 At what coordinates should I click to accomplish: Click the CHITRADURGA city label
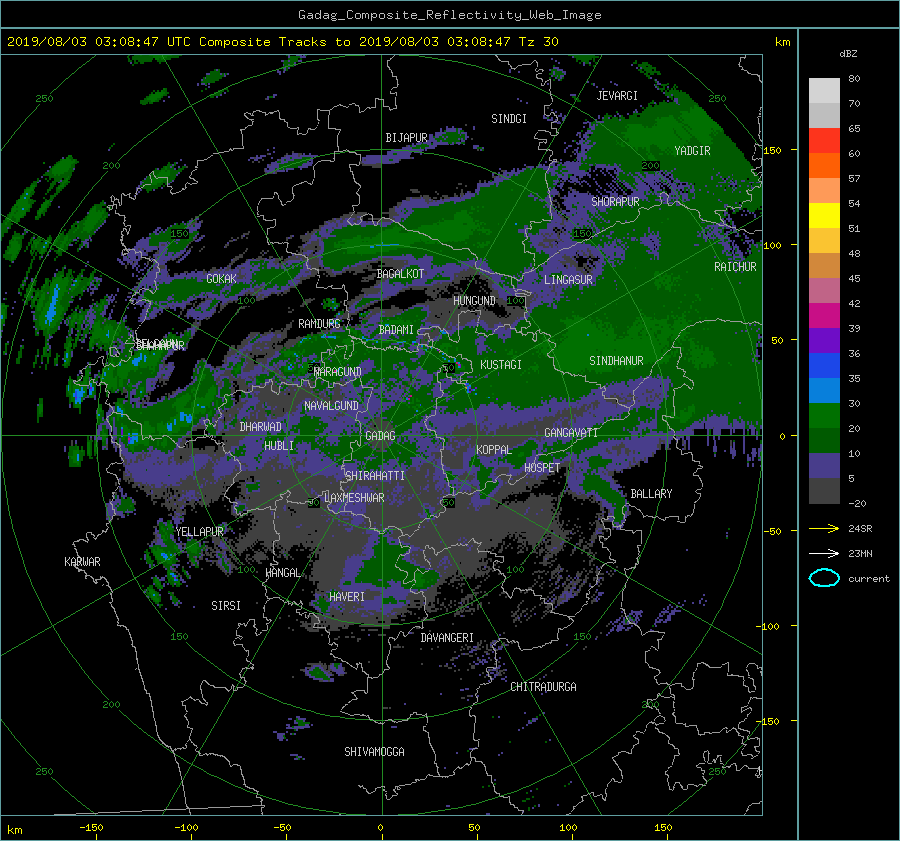pos(543,687)
